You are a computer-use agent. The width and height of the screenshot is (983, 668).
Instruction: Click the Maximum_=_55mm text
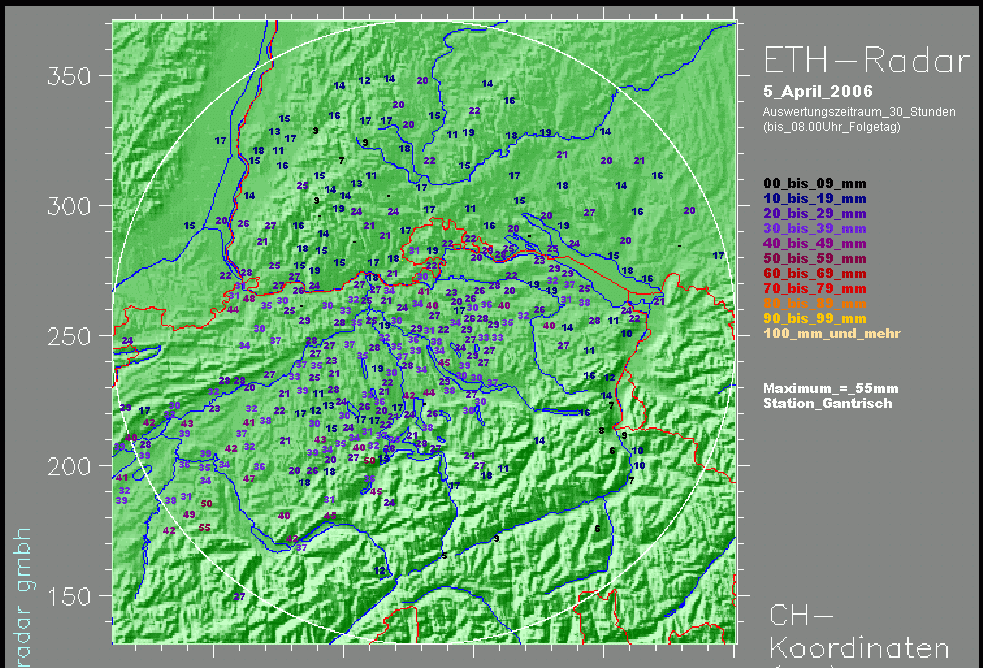[831, 389]
